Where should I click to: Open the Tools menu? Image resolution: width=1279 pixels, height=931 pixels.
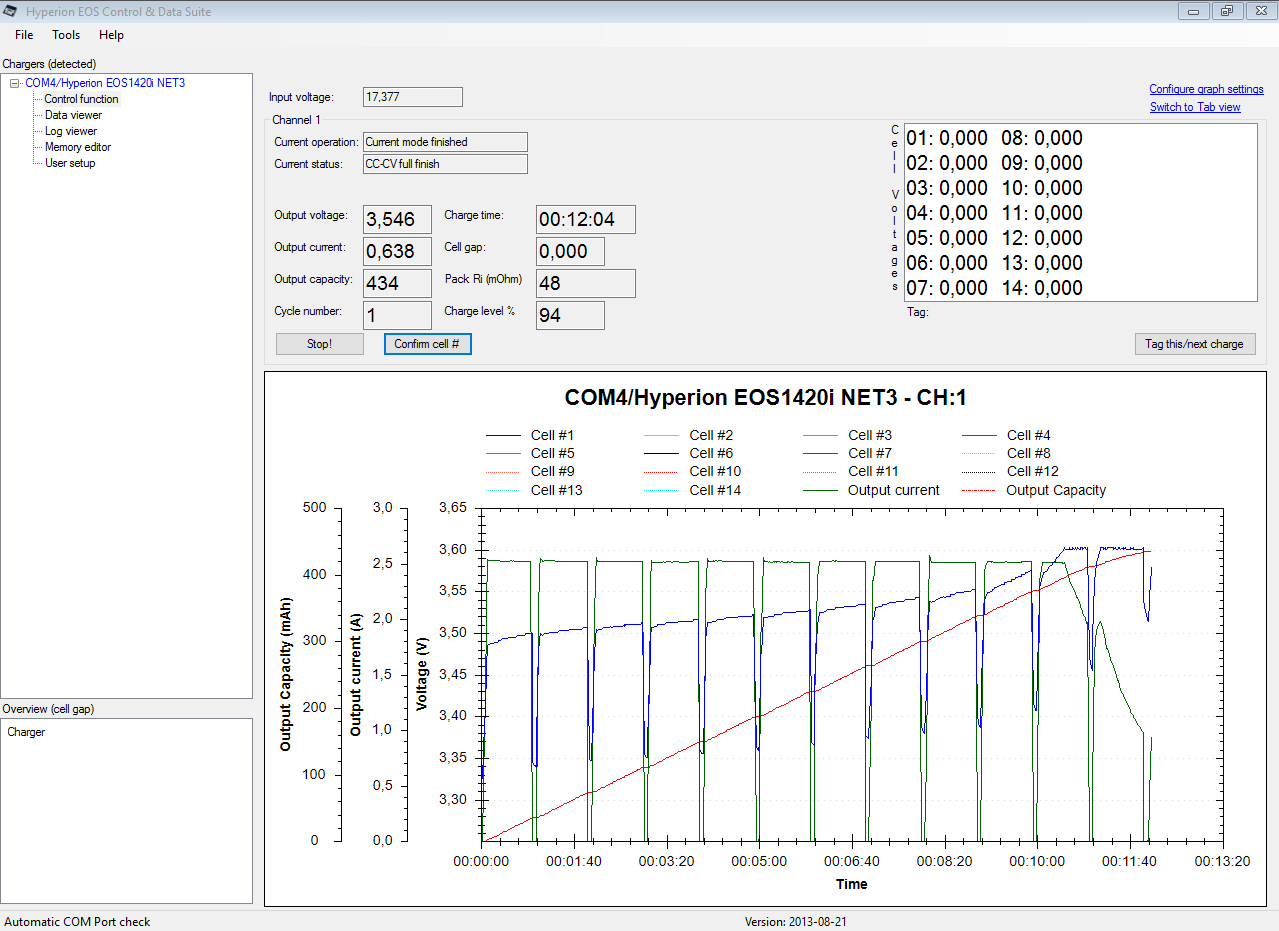click(66, 35)
